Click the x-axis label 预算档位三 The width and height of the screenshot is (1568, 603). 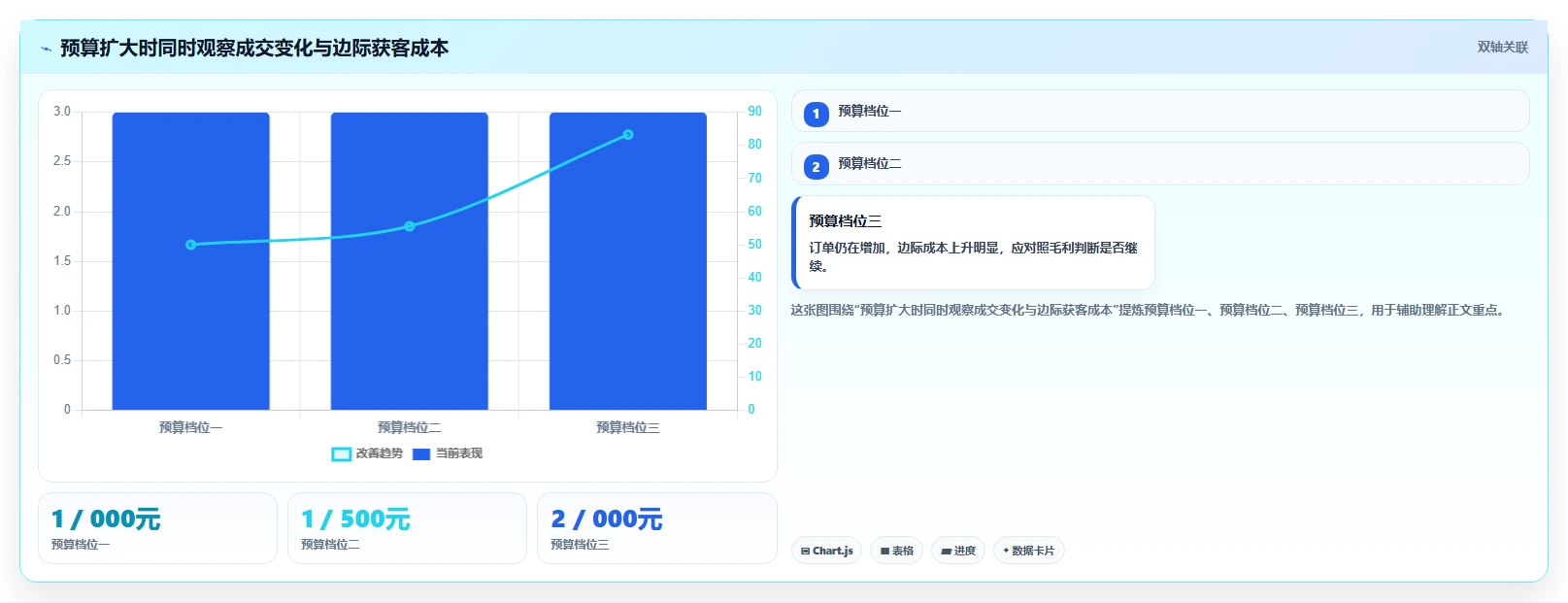coord(628,427)
